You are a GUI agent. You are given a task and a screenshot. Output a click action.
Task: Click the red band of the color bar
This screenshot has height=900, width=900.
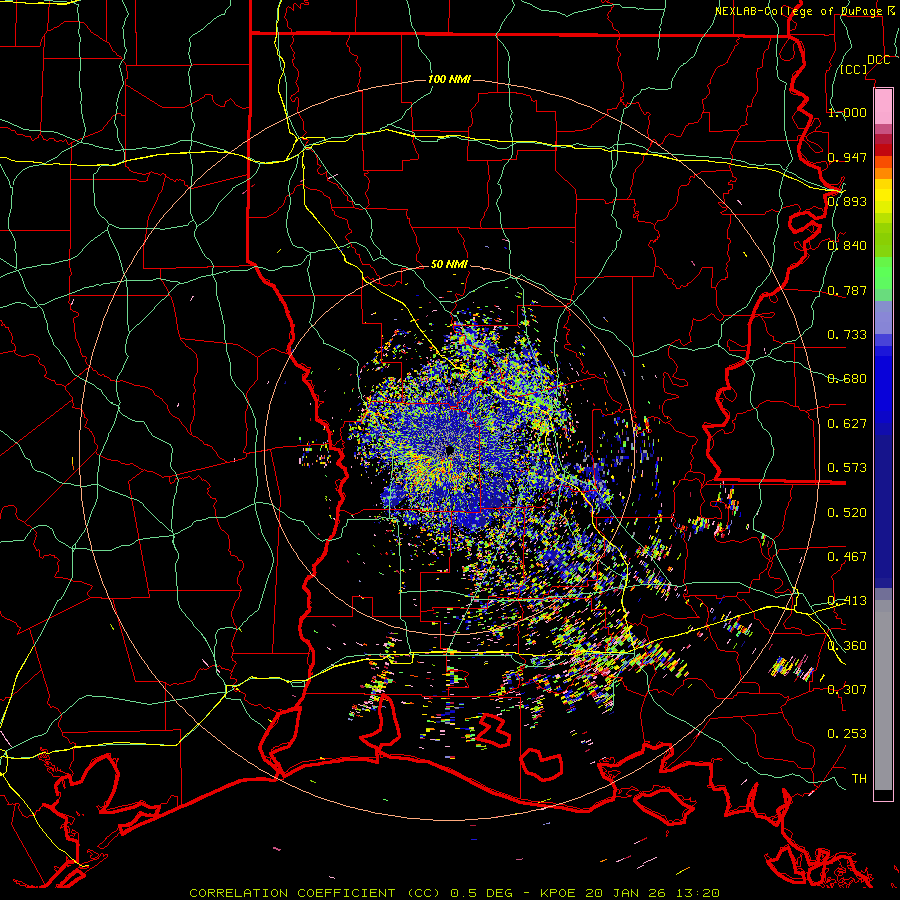point(883,149)
